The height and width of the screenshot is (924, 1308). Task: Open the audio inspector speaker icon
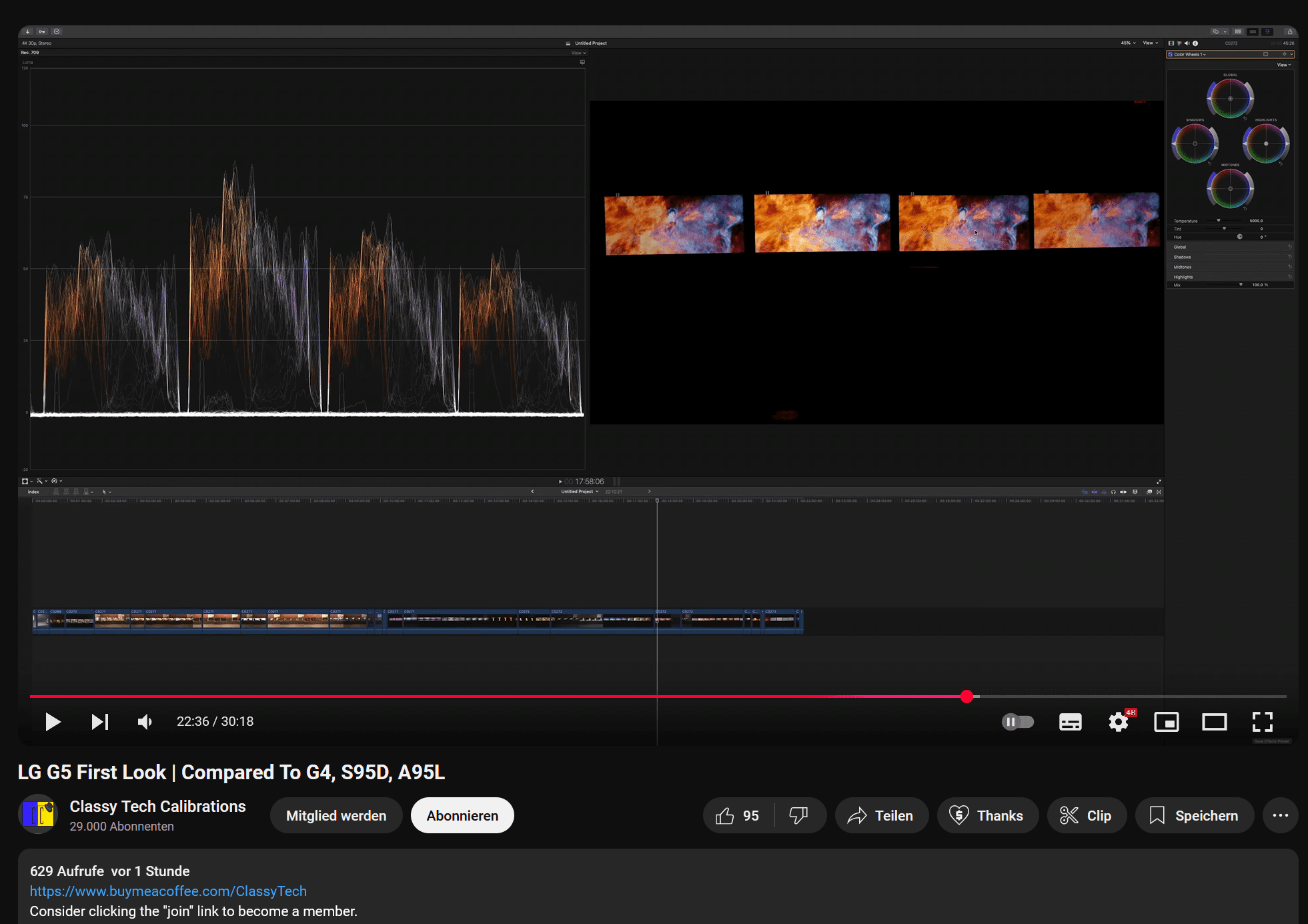1187,43
